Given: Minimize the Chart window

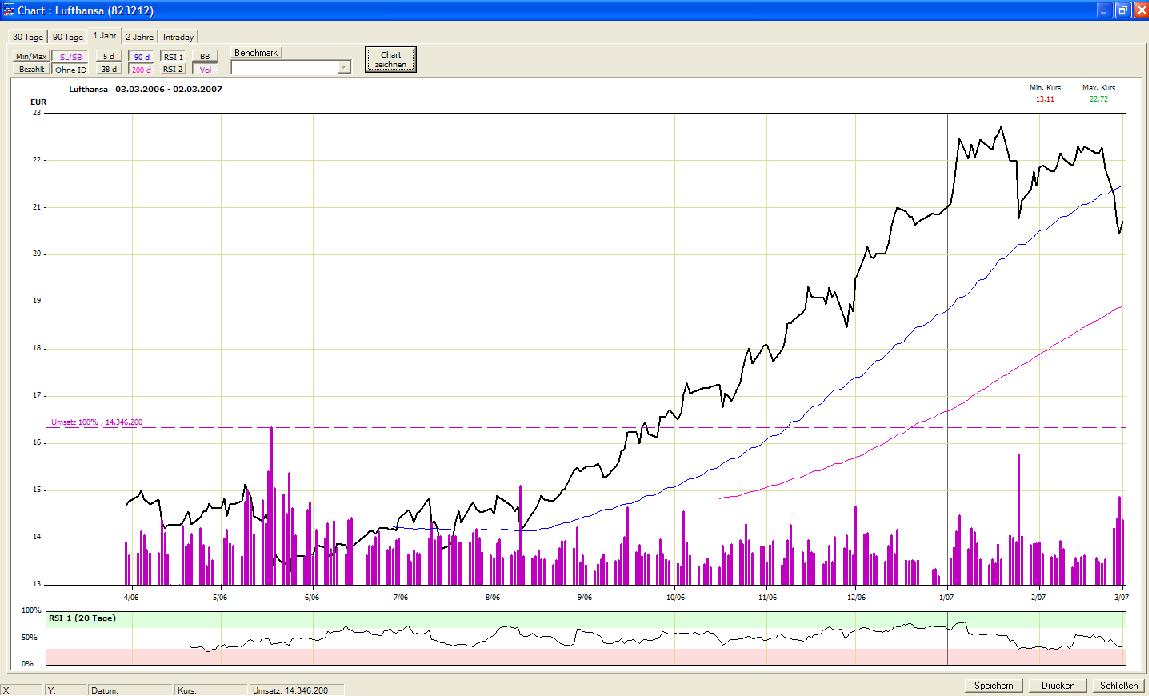Looking at the screenshot, I should [1104, 10].
